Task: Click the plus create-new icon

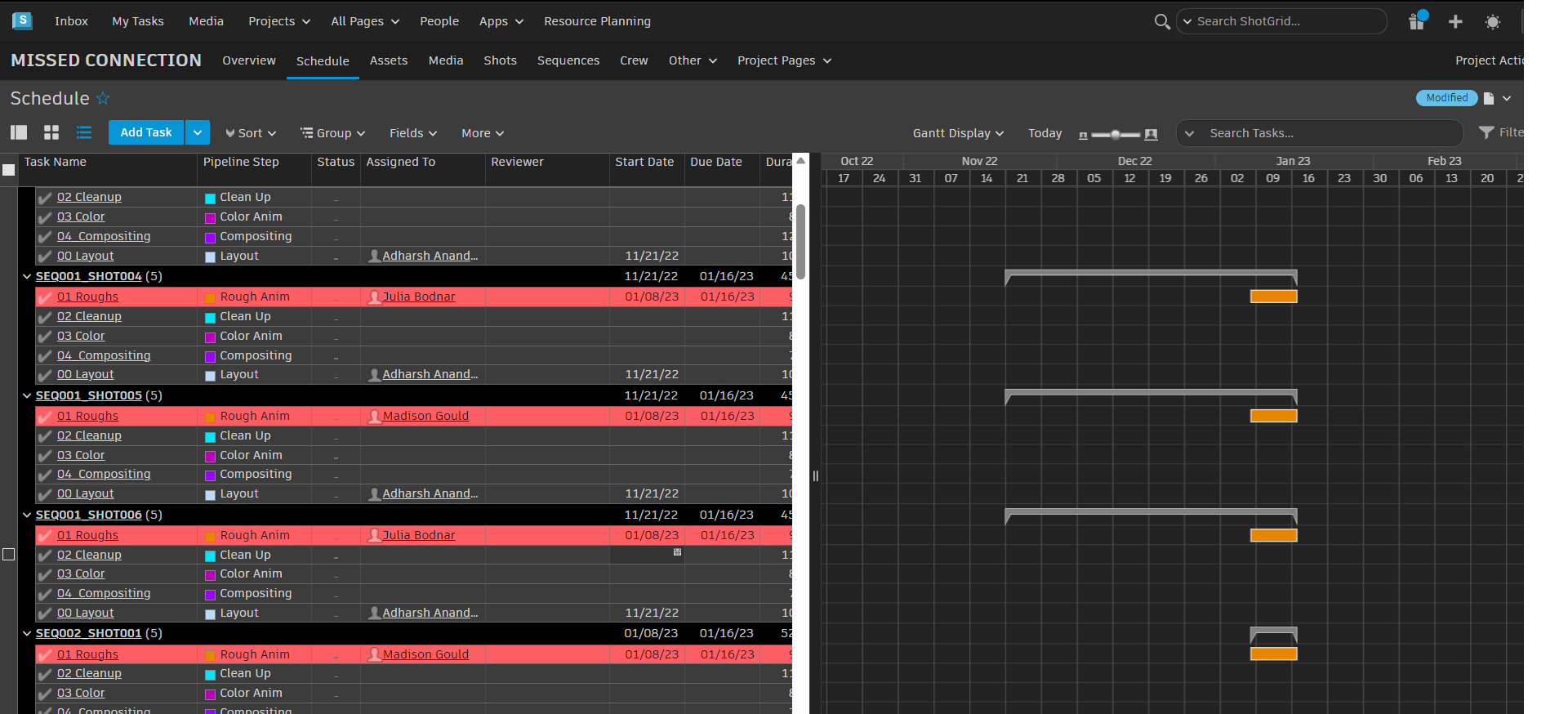Action: click(x=1455, y=21)
